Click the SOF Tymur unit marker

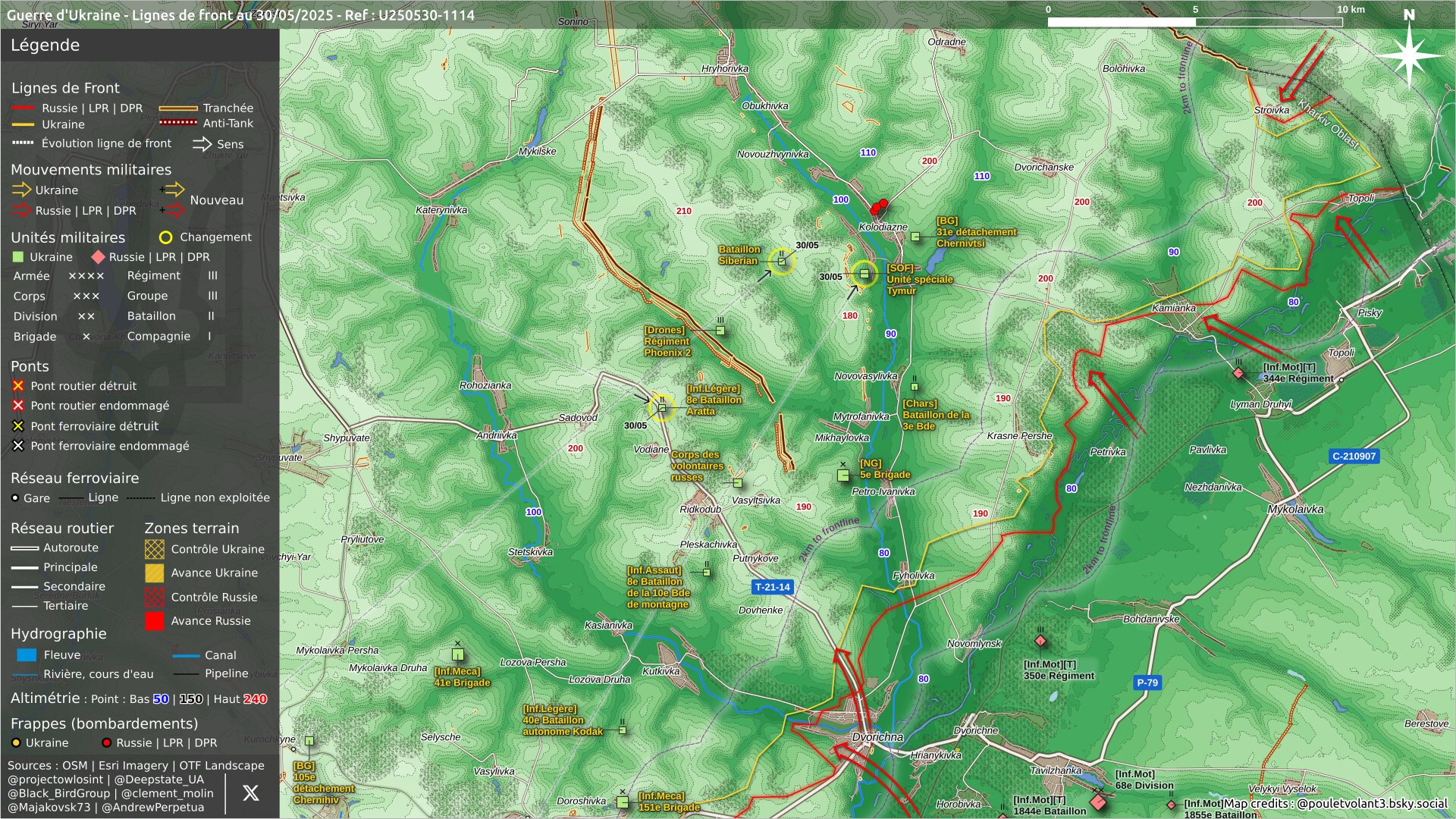point(864,274)
